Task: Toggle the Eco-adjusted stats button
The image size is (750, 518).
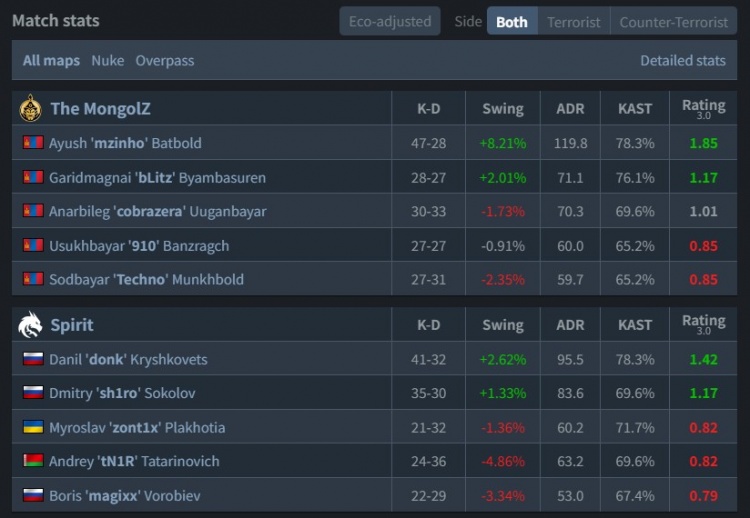Action: (x=390, y=21)
